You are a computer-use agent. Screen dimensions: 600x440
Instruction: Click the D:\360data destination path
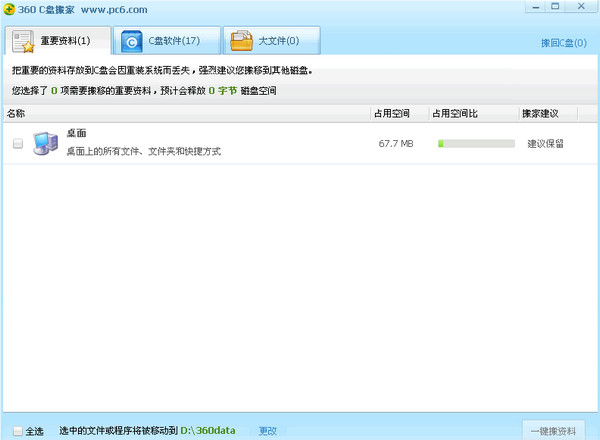(208, 431)
